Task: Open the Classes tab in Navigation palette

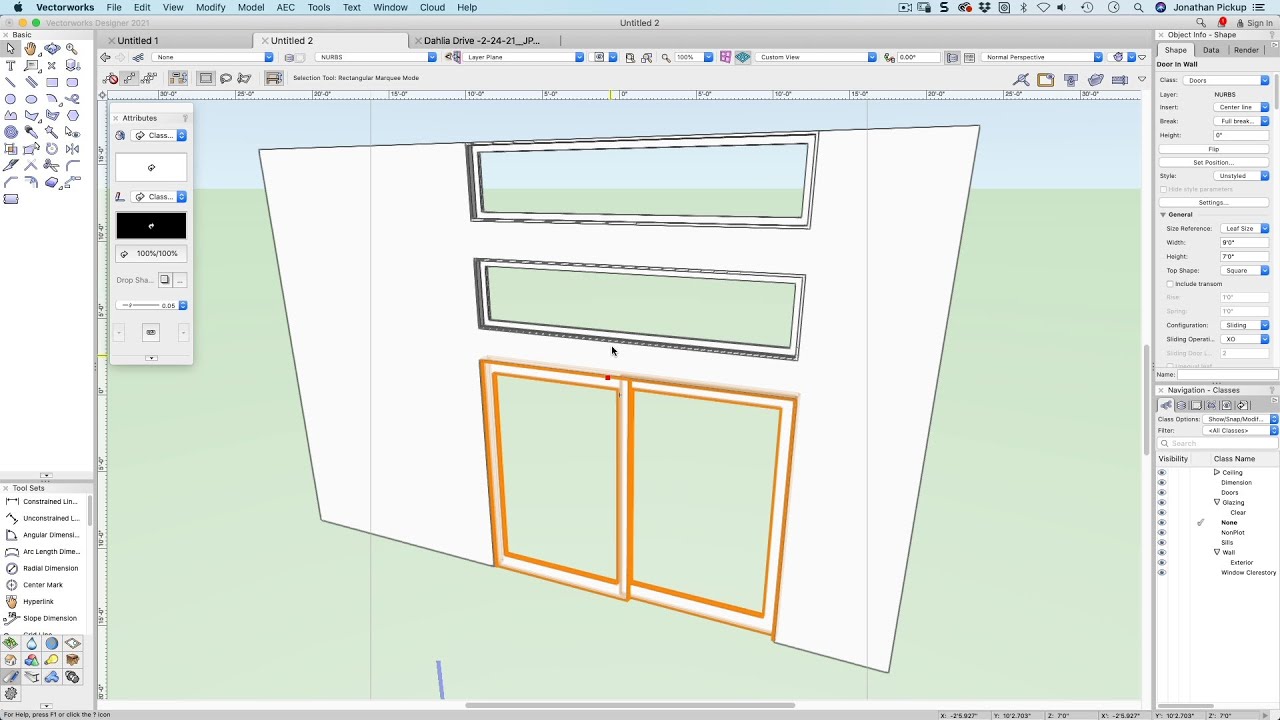Action: (1166, 405)
